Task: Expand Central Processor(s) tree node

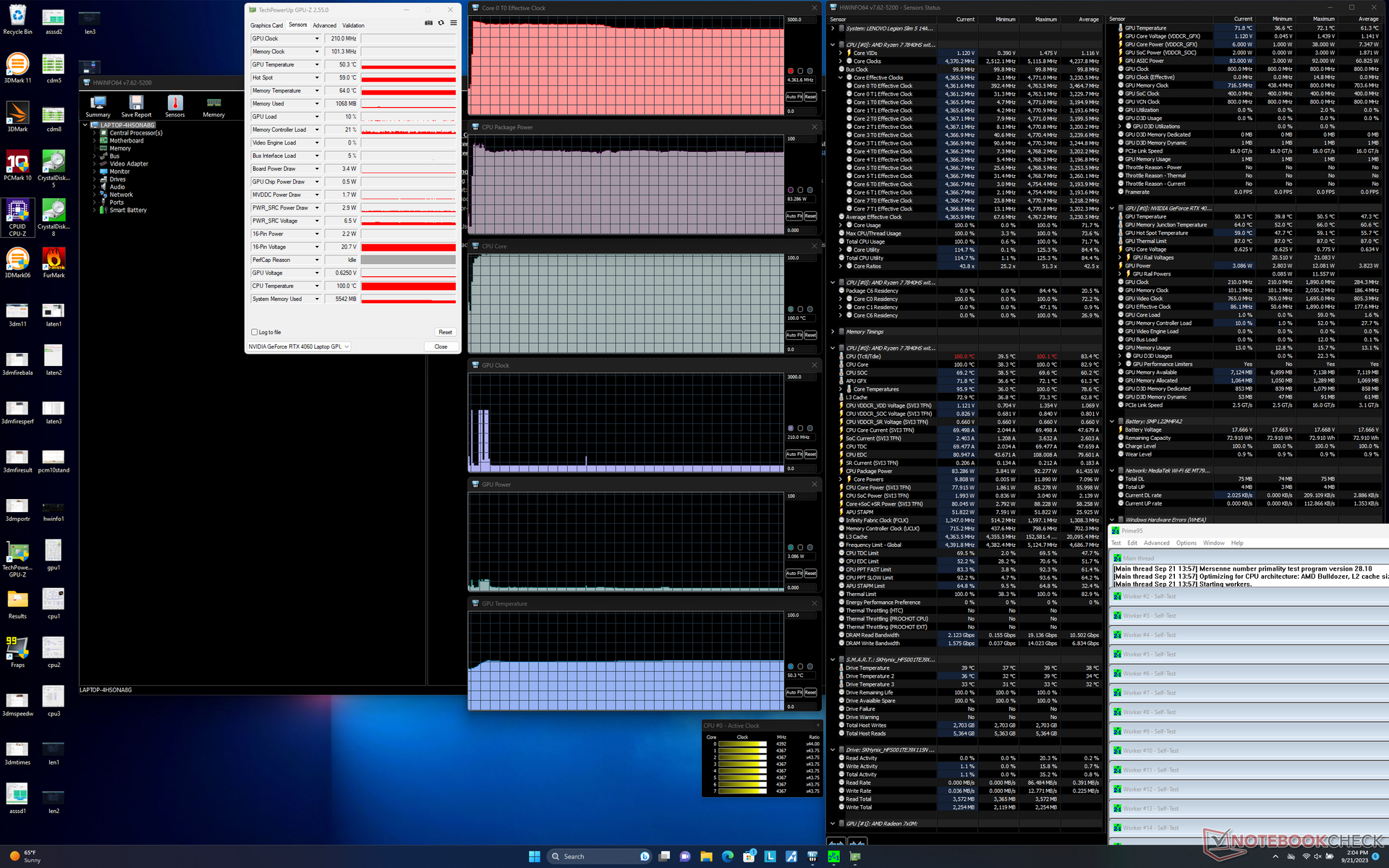Action: click(x=94, y=133)
